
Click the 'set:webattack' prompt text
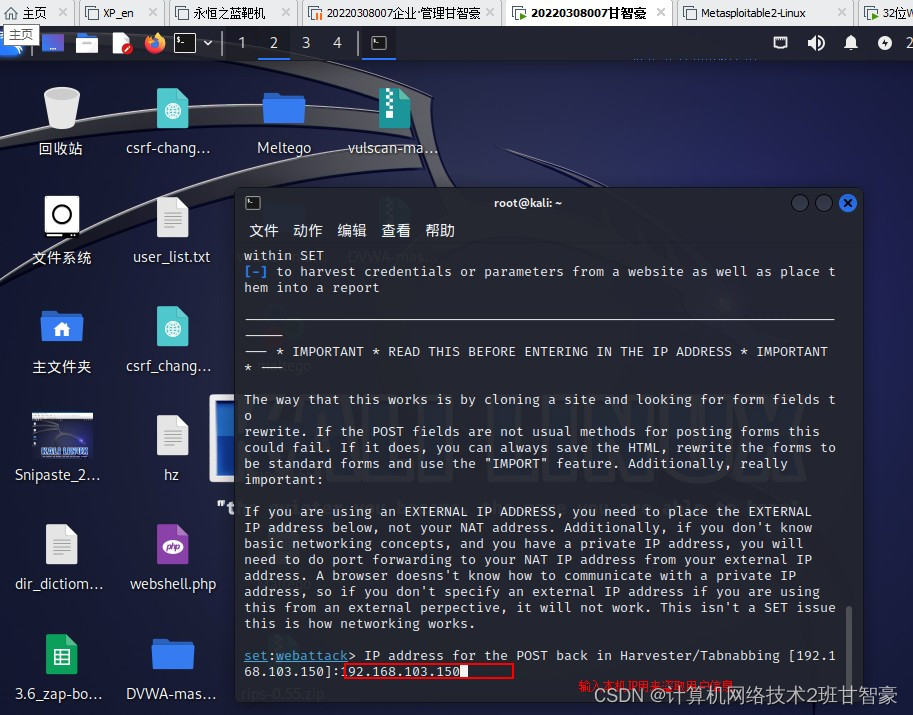[296, 656]
